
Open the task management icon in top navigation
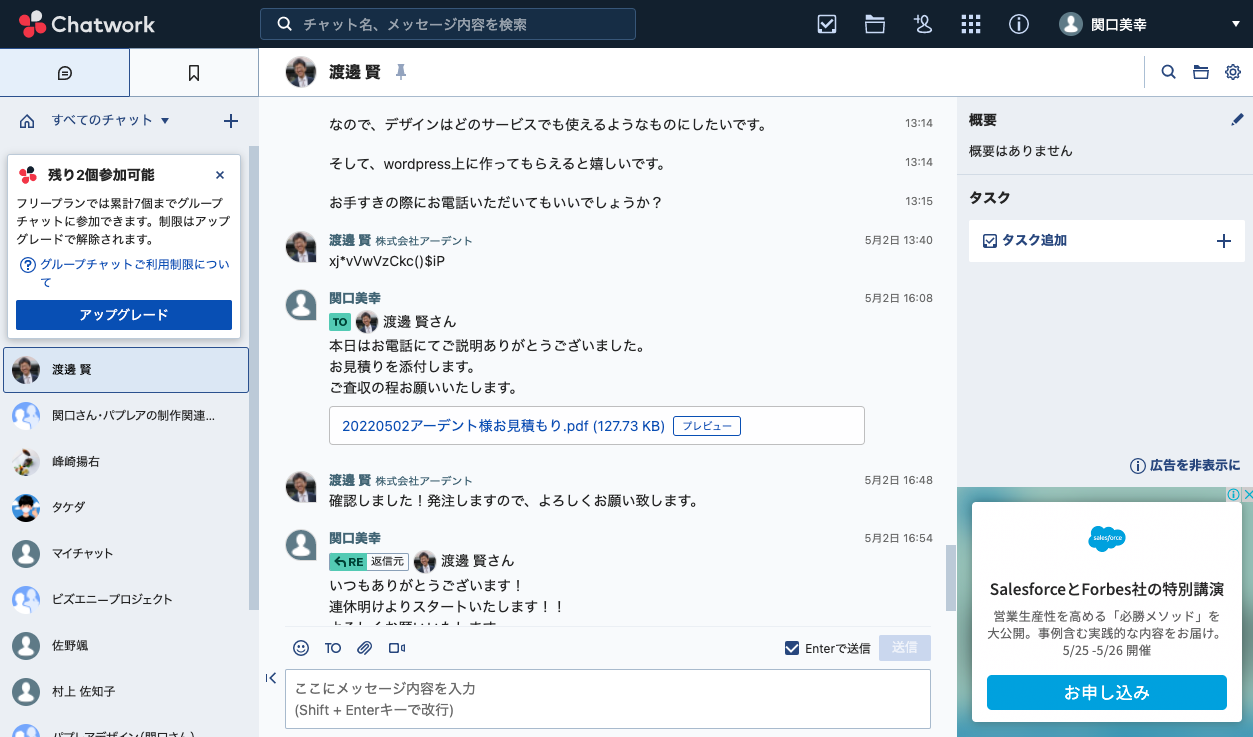coord(826,23)
